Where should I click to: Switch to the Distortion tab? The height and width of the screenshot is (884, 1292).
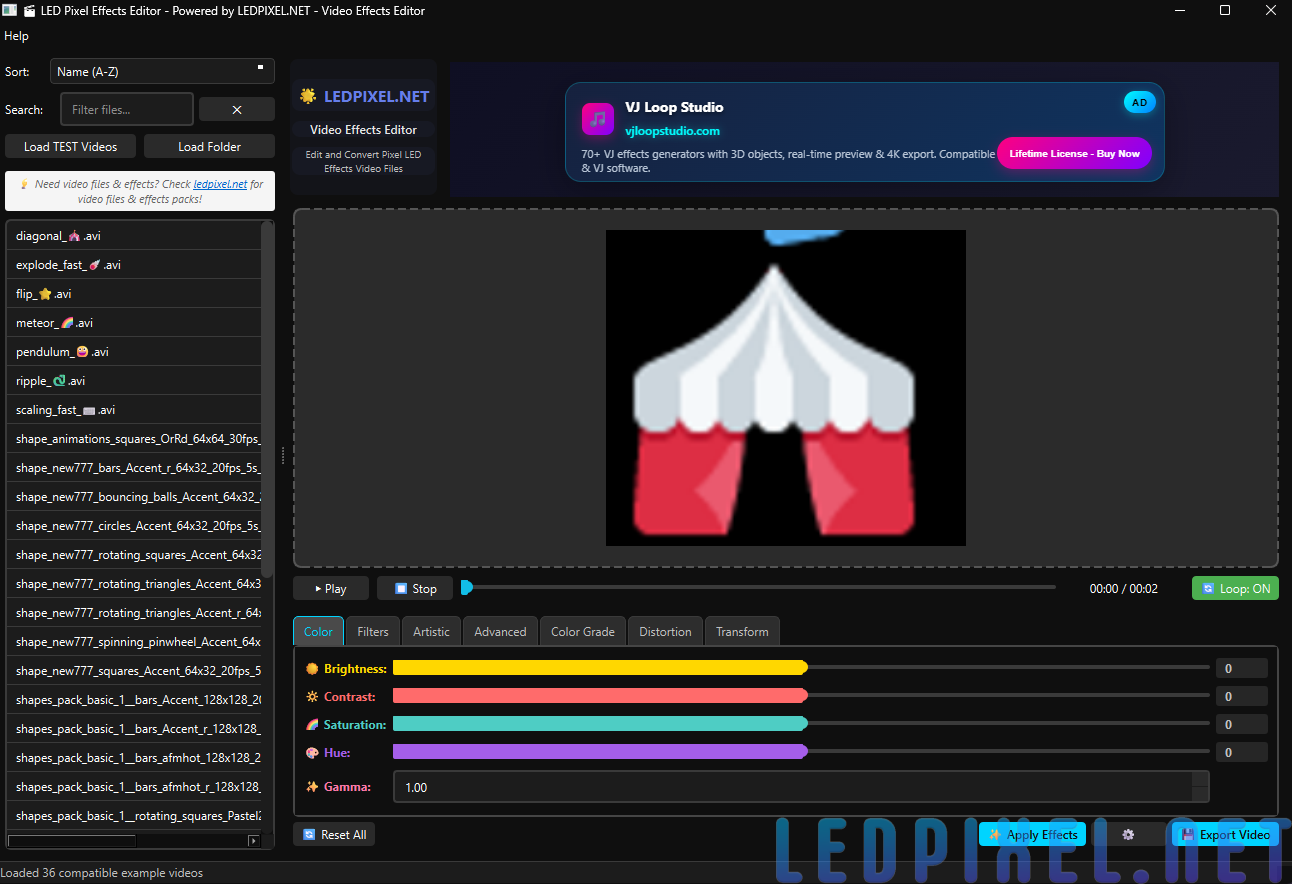[665, 631]
